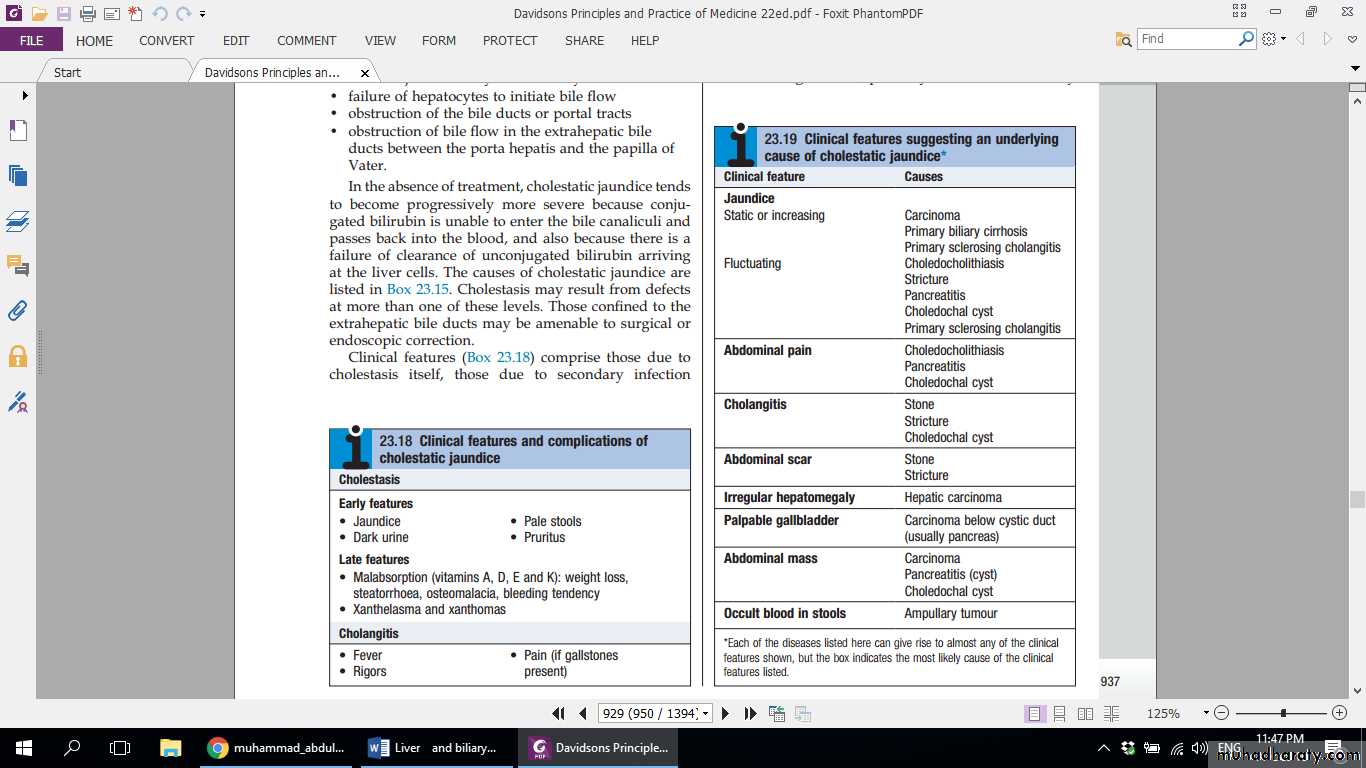
Task: Enable single page view mode
Action: tap(1034, 713)
